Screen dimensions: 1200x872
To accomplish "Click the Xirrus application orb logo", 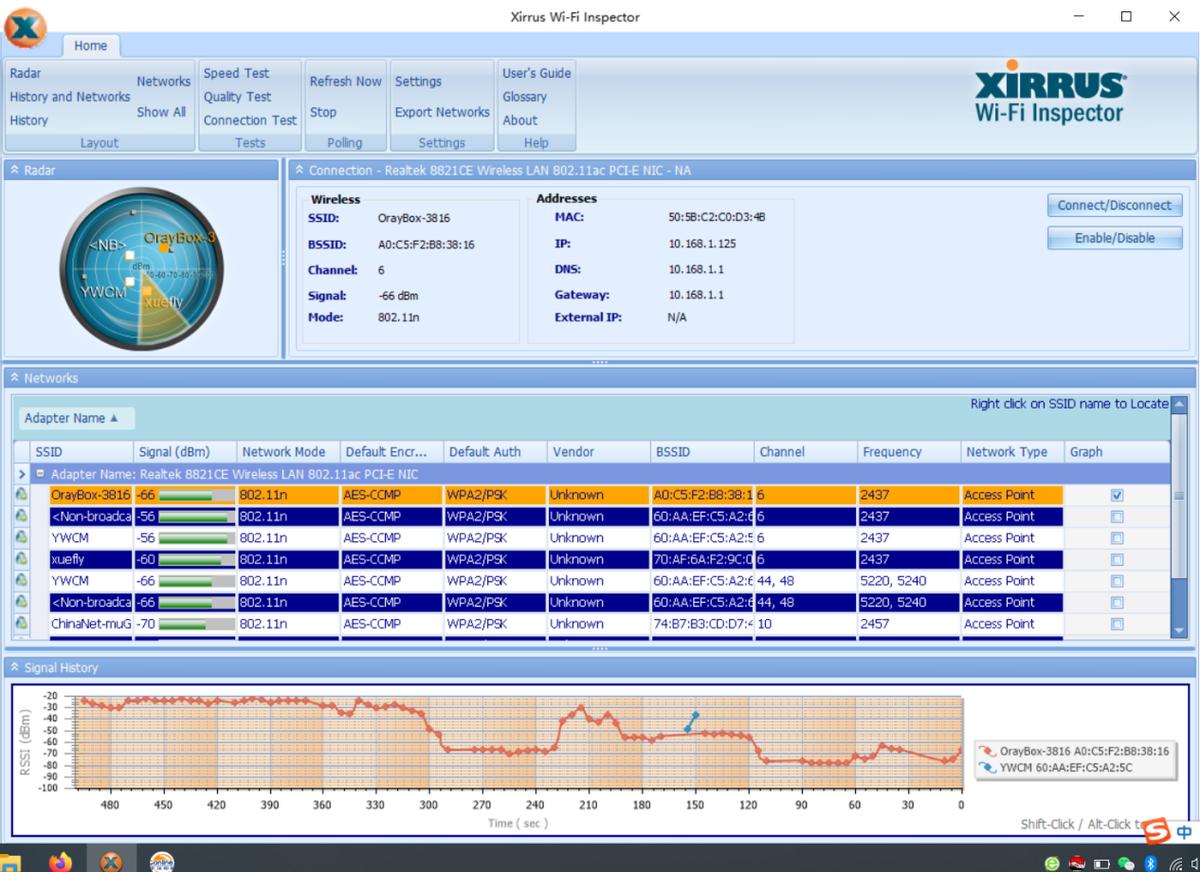I will point(25,27).
